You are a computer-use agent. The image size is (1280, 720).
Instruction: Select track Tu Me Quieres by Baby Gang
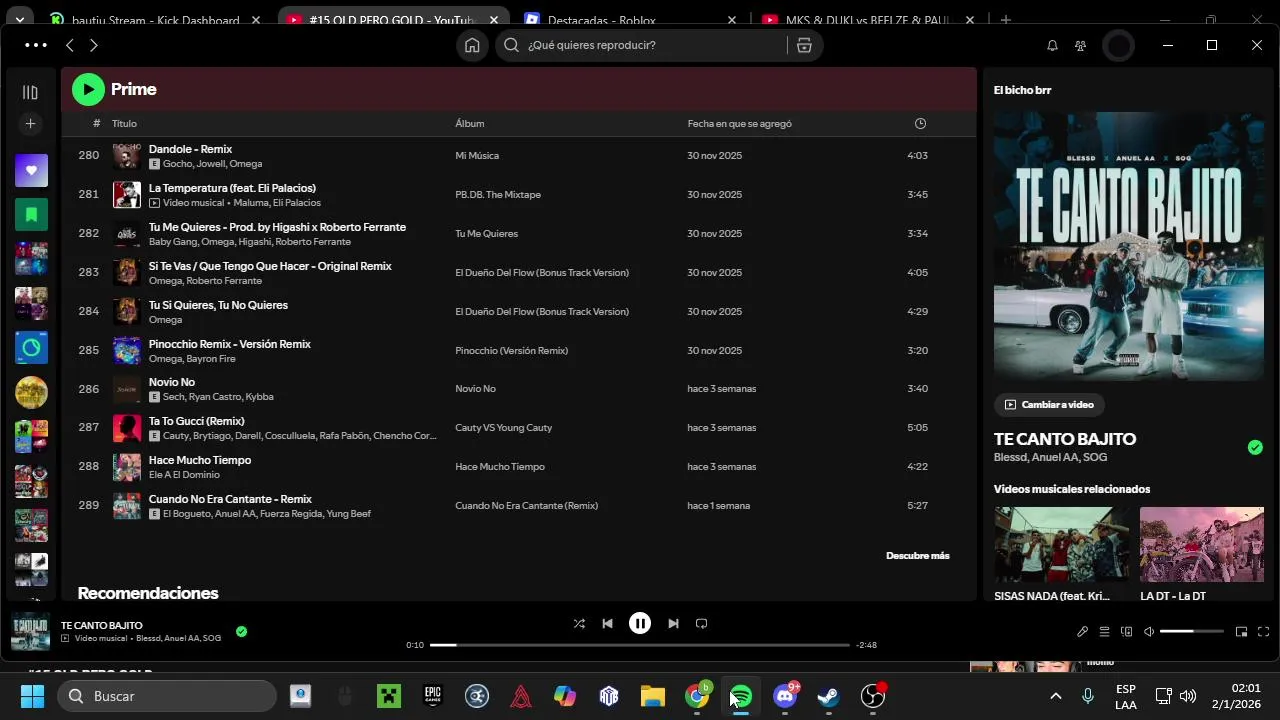pos(277,227)
